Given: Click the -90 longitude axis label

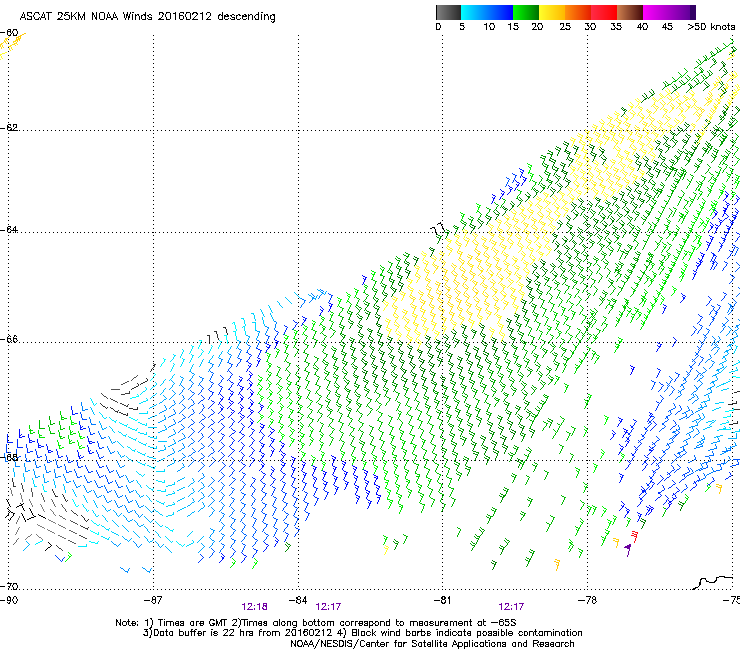Looking at the screenshot, I should (x=9, y=600).
